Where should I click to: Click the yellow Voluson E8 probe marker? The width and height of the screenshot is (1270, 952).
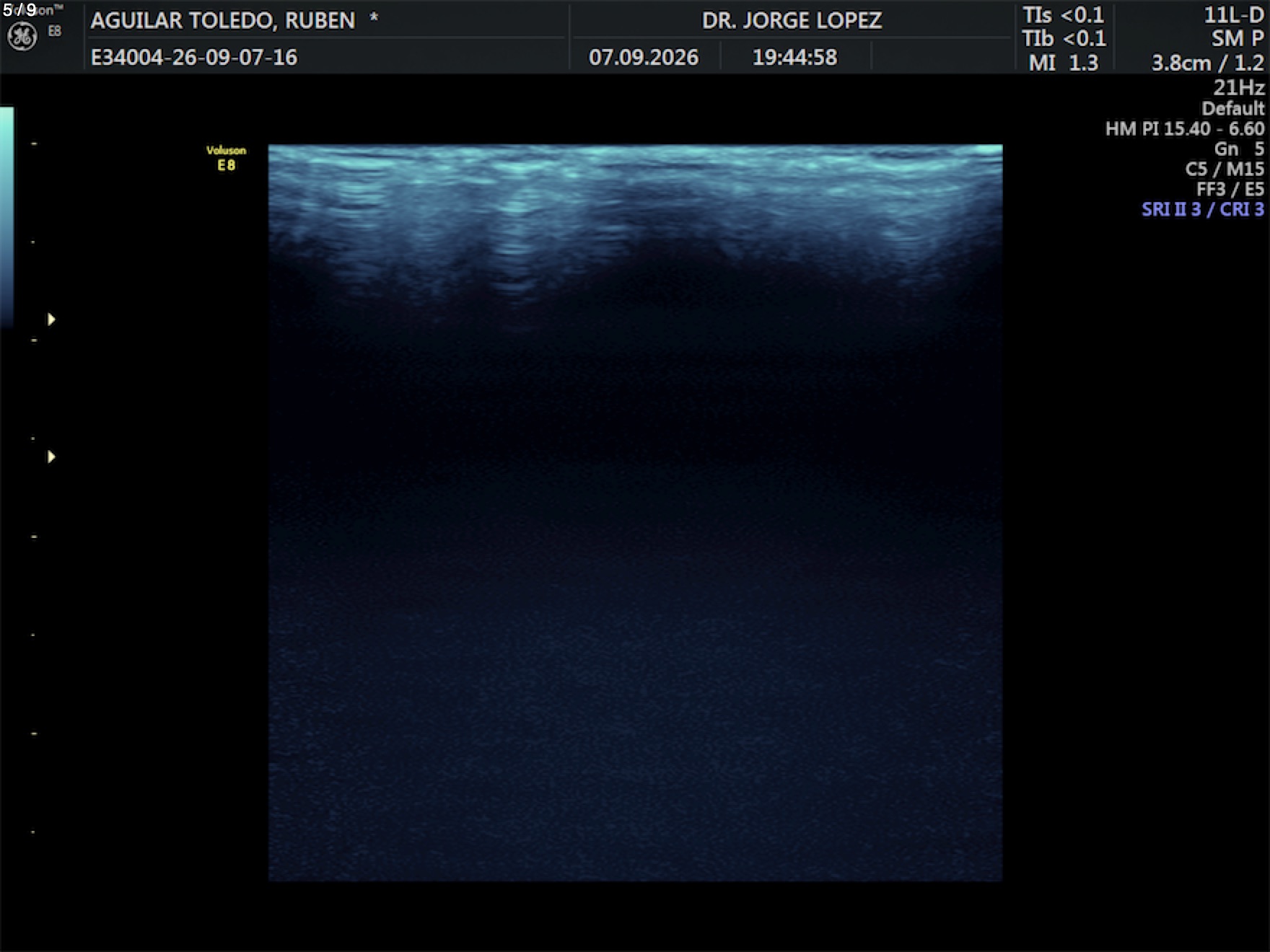point(226,158)
